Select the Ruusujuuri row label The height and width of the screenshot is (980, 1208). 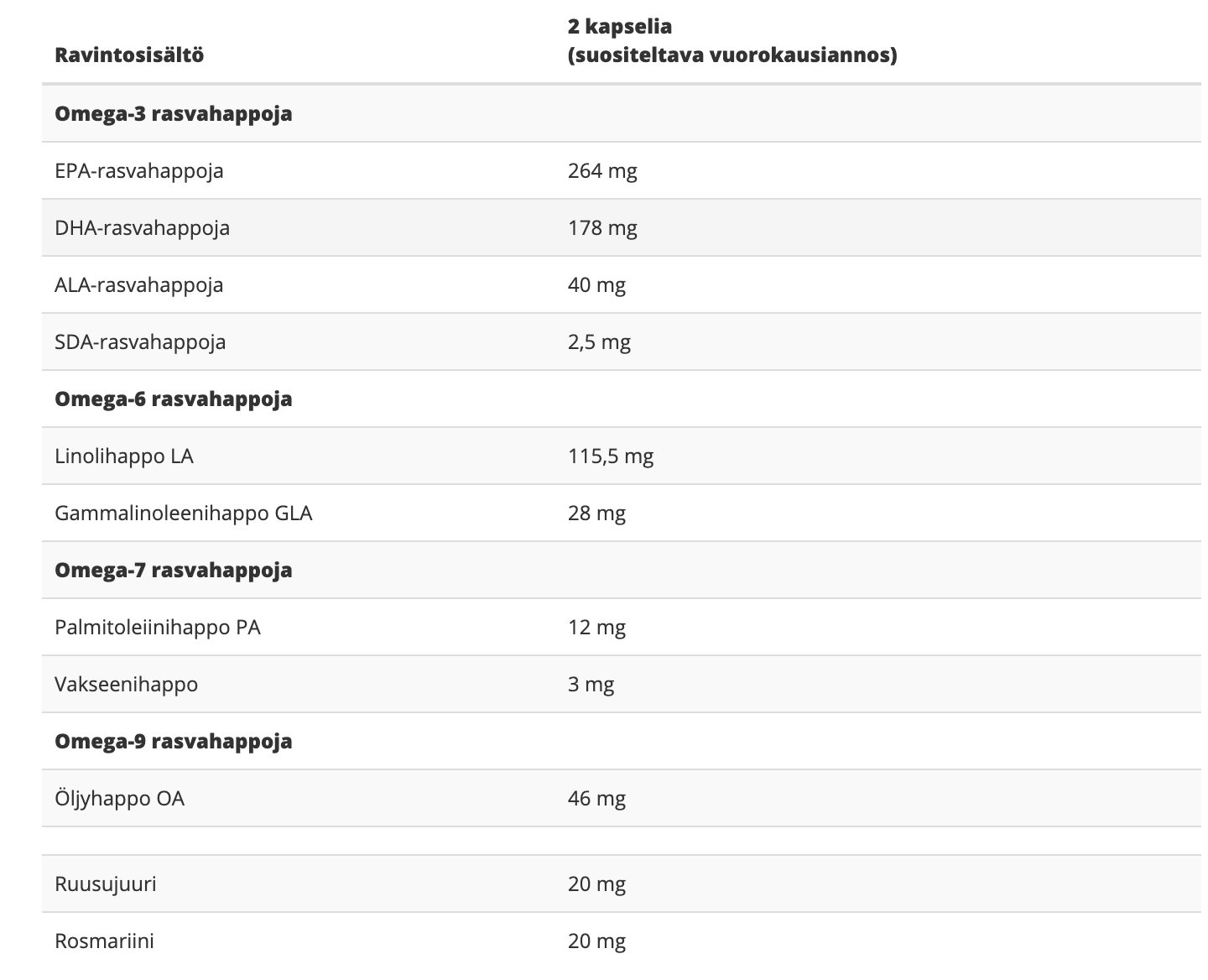pos(106,884)
